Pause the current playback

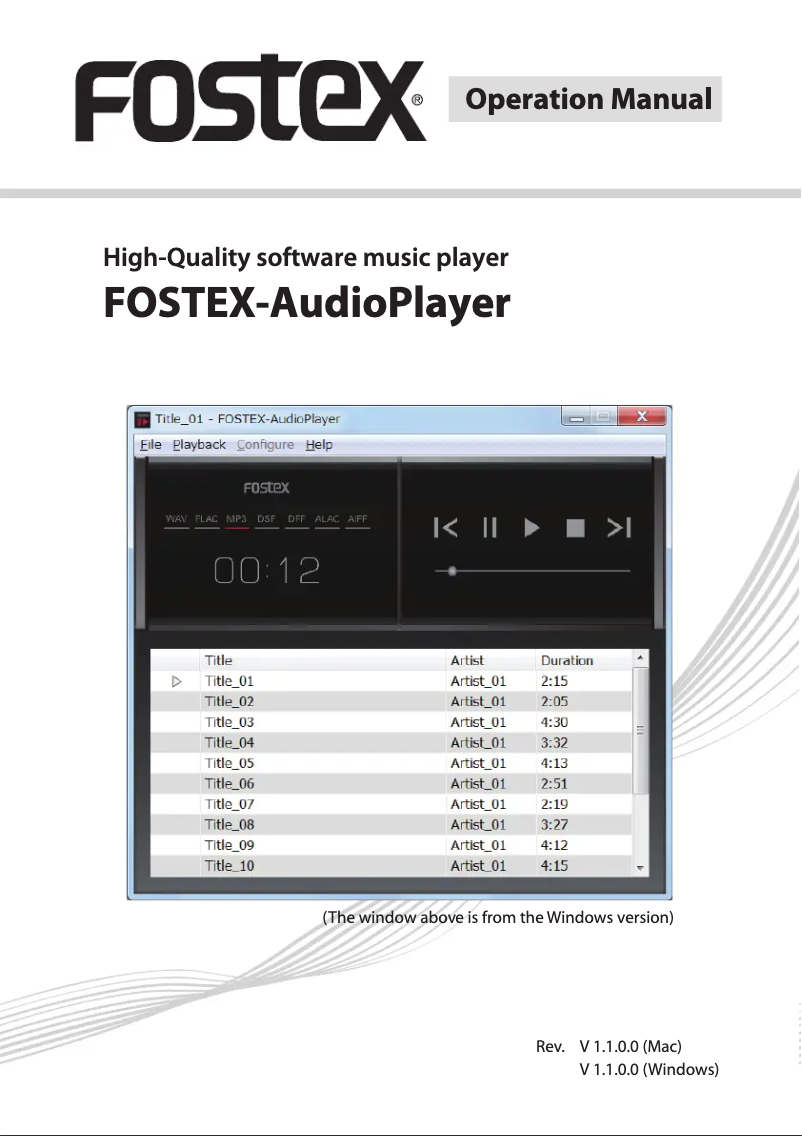coord(489,528)
